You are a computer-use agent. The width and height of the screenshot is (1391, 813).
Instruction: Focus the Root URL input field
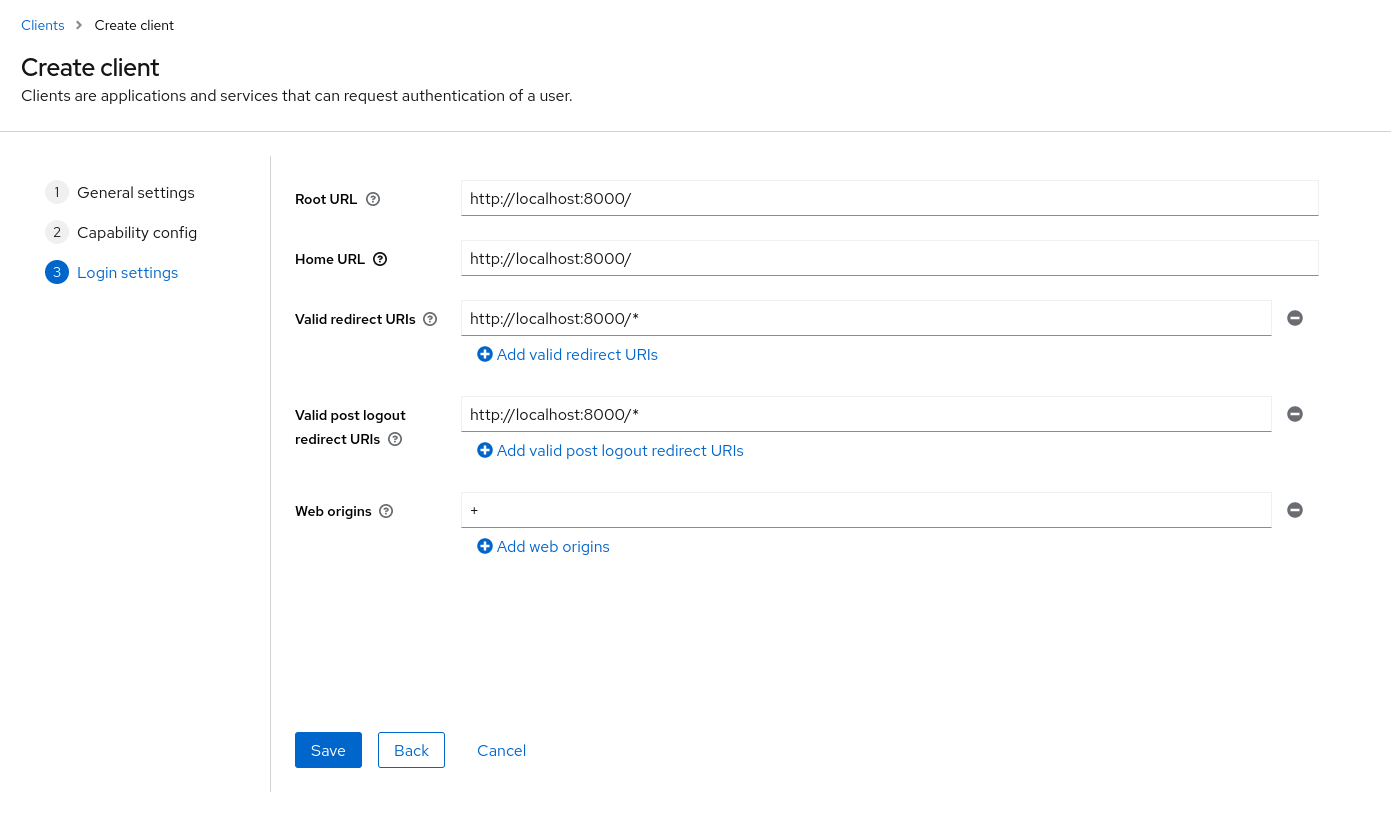(889, 198)
